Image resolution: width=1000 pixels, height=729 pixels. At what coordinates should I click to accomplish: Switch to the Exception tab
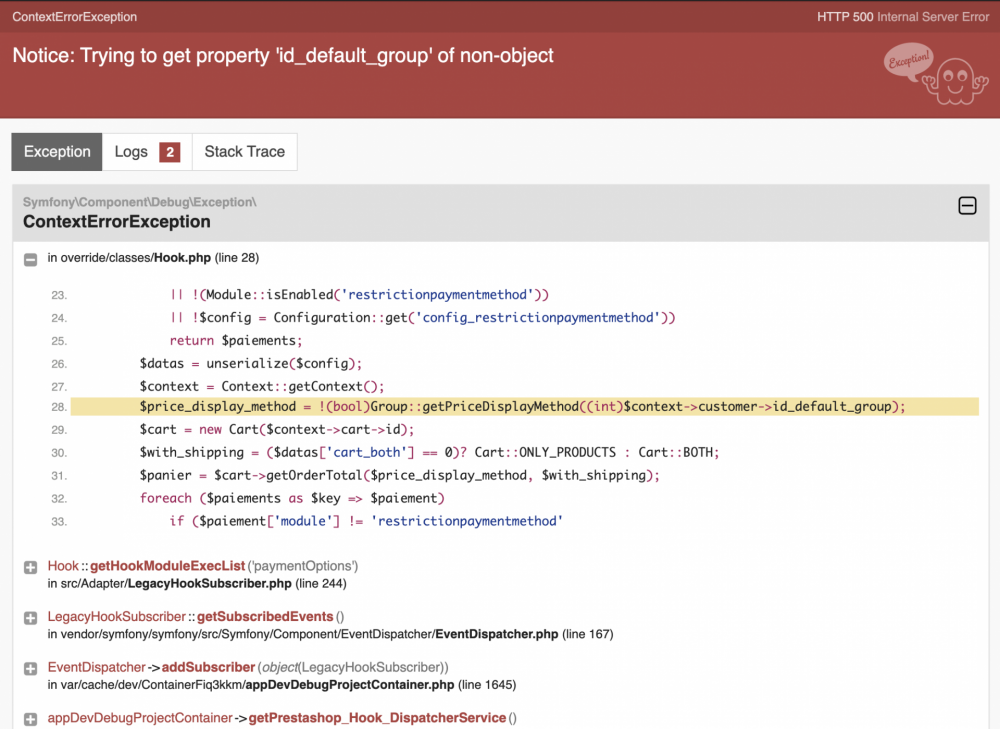click(57, 152)
